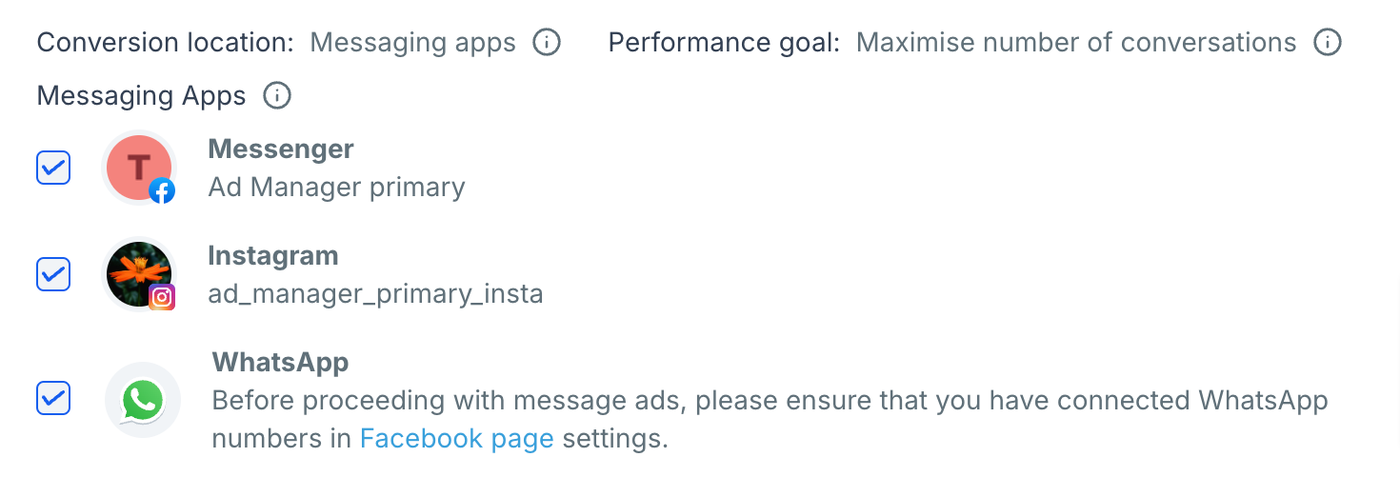This screenshot has width=1400, height=497.
Task: Click the 'Messaging apps' conversion location value
Action: point(413,43)
